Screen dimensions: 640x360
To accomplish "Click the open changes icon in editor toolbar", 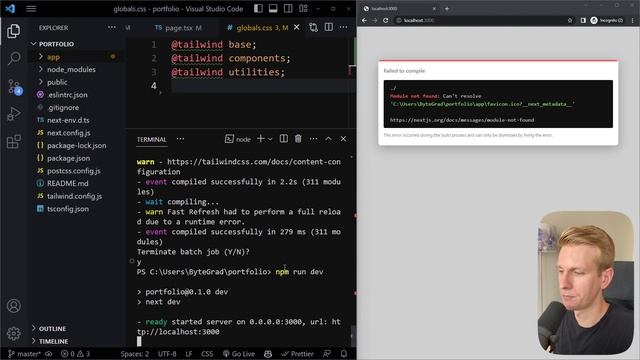I will coord(313,27).
